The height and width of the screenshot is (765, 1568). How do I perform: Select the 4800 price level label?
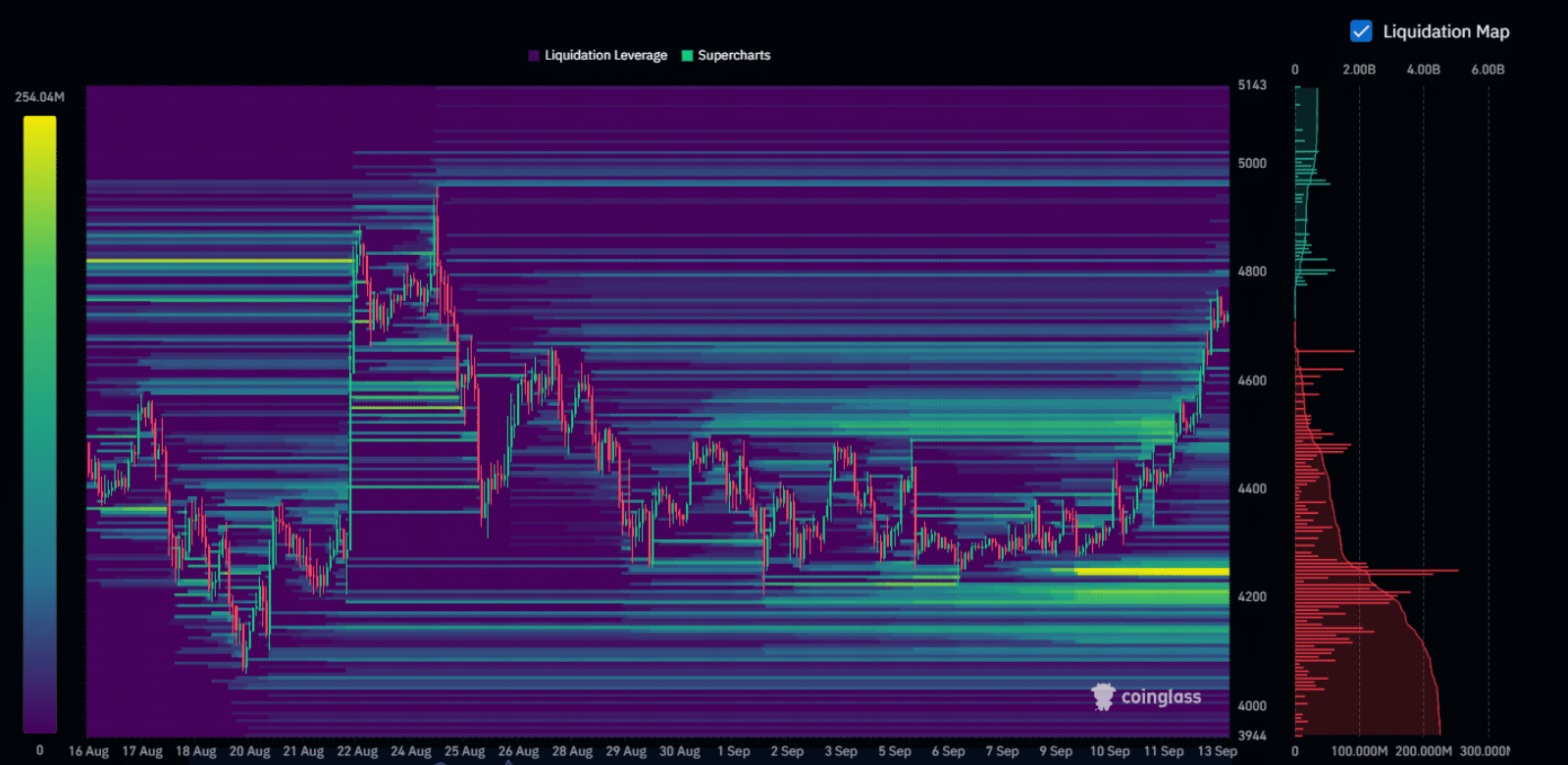tap(1252, 272)
